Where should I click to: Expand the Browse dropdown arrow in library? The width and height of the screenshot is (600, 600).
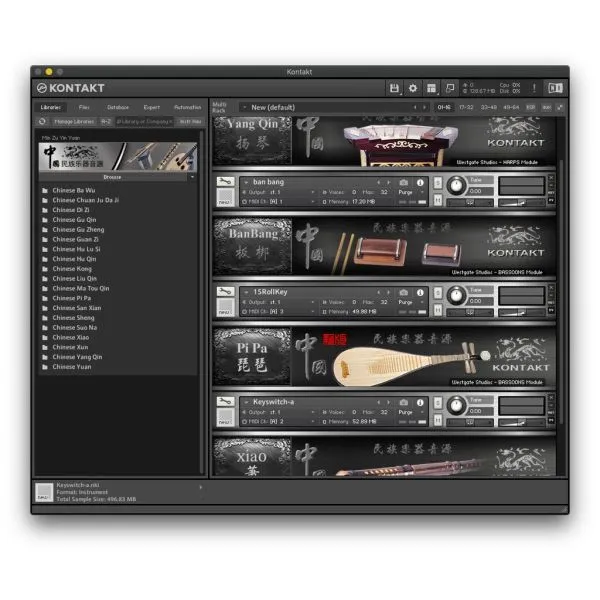click(x=192, y=176)
